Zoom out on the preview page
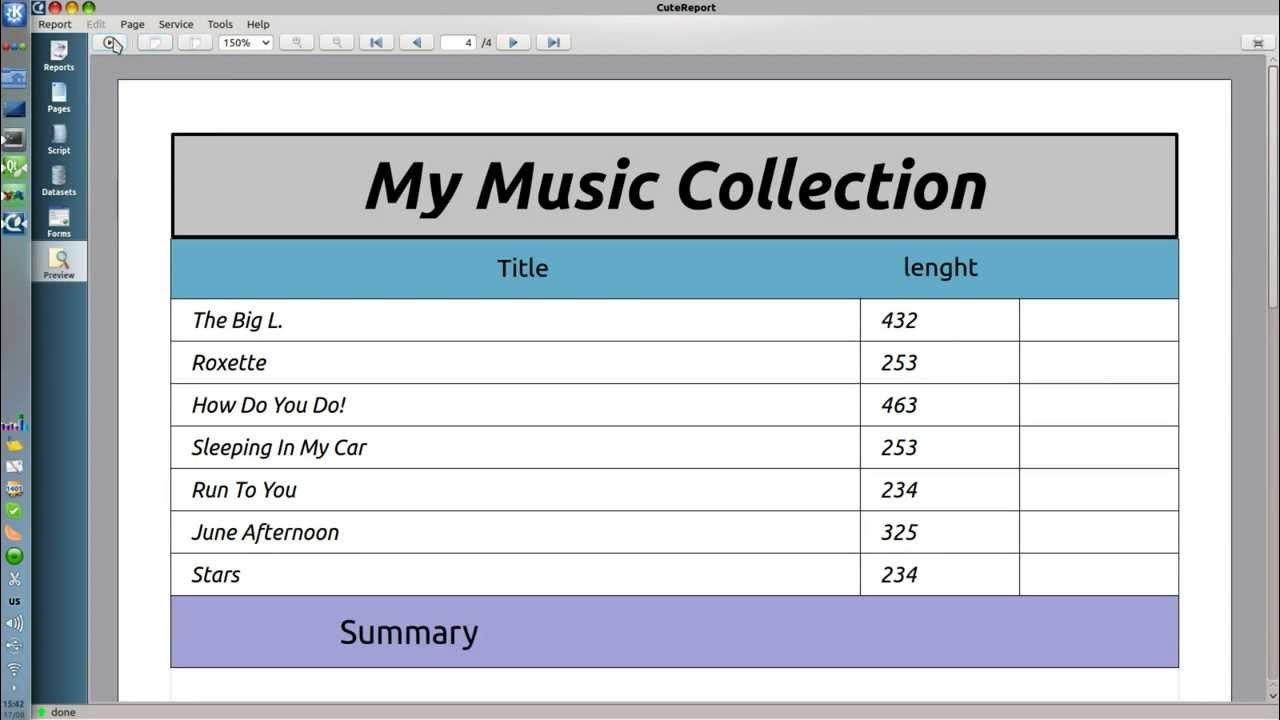 [336, 43]
